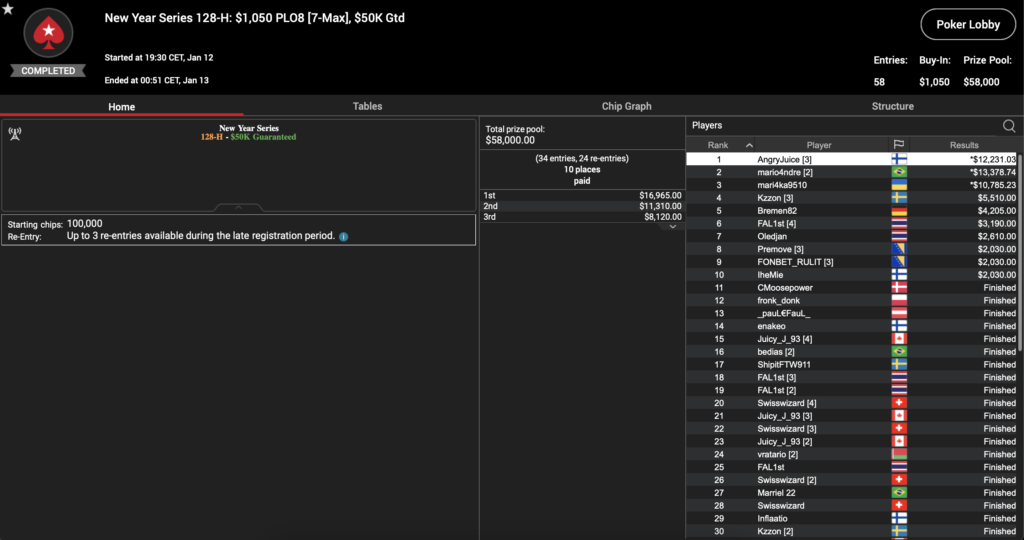The image size is (1024, 540).
Task: Click the broadcast antenna icon
Action: pos(15,132)
